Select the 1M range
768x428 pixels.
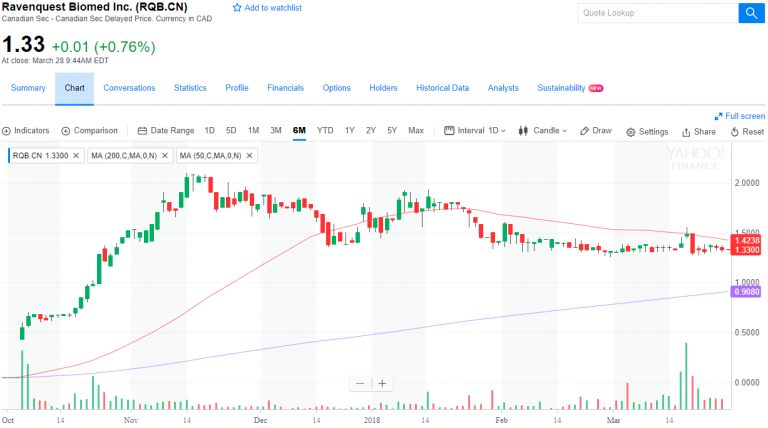(x=253, y=131)
